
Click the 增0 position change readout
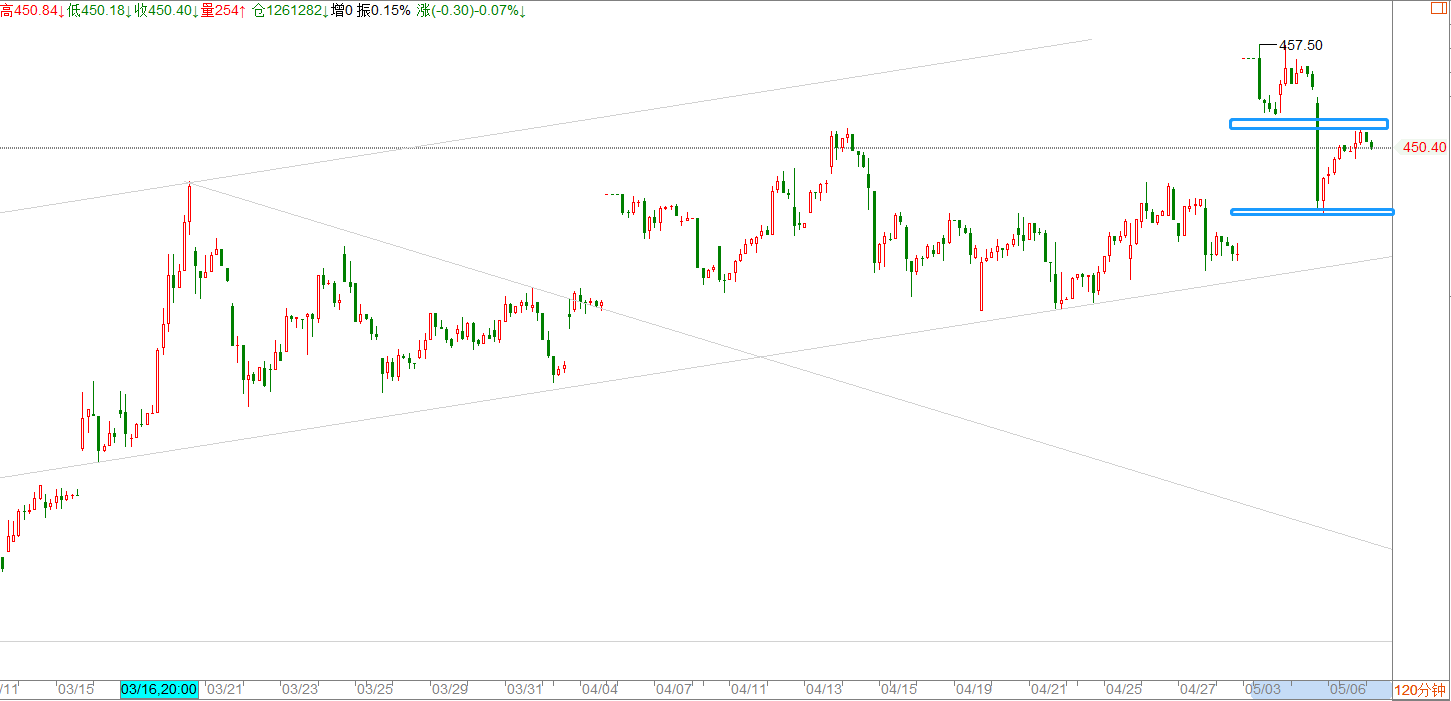(343, 10)
